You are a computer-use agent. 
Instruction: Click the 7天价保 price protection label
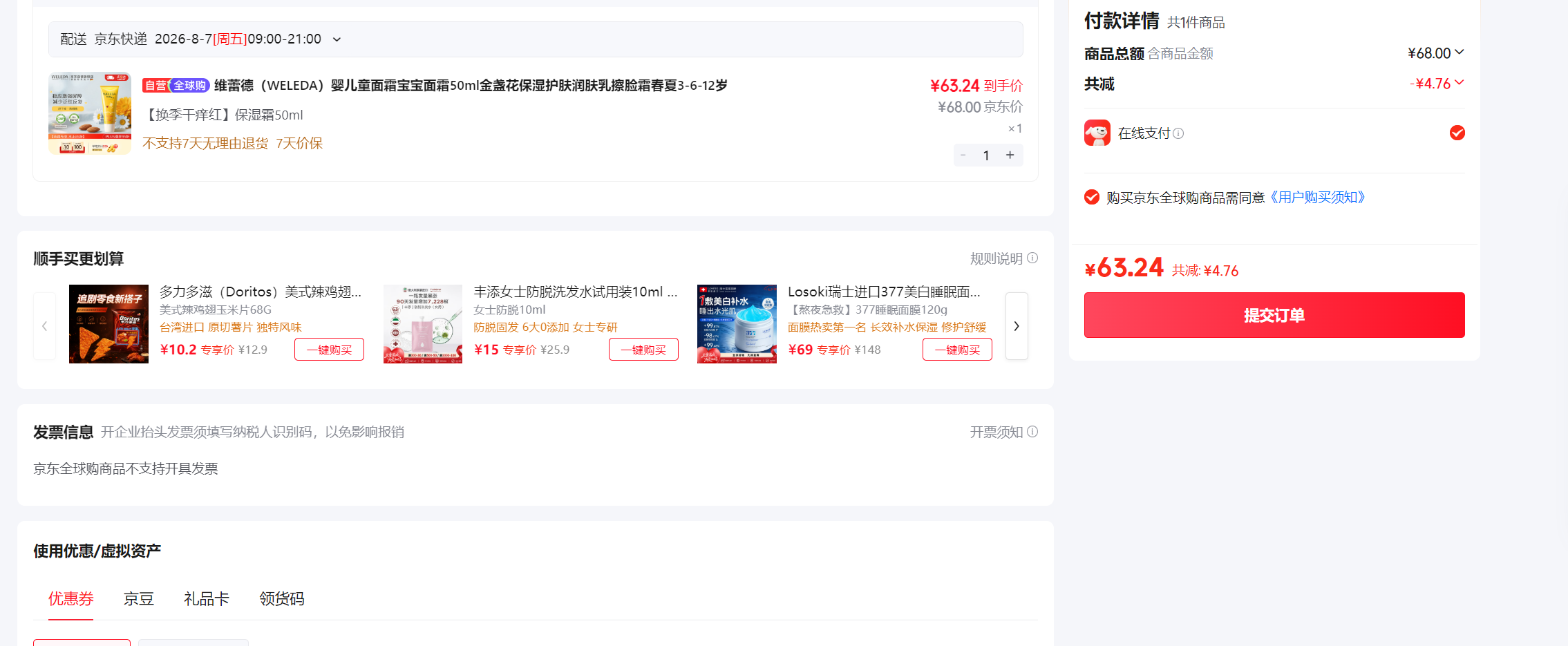(299, 143)
